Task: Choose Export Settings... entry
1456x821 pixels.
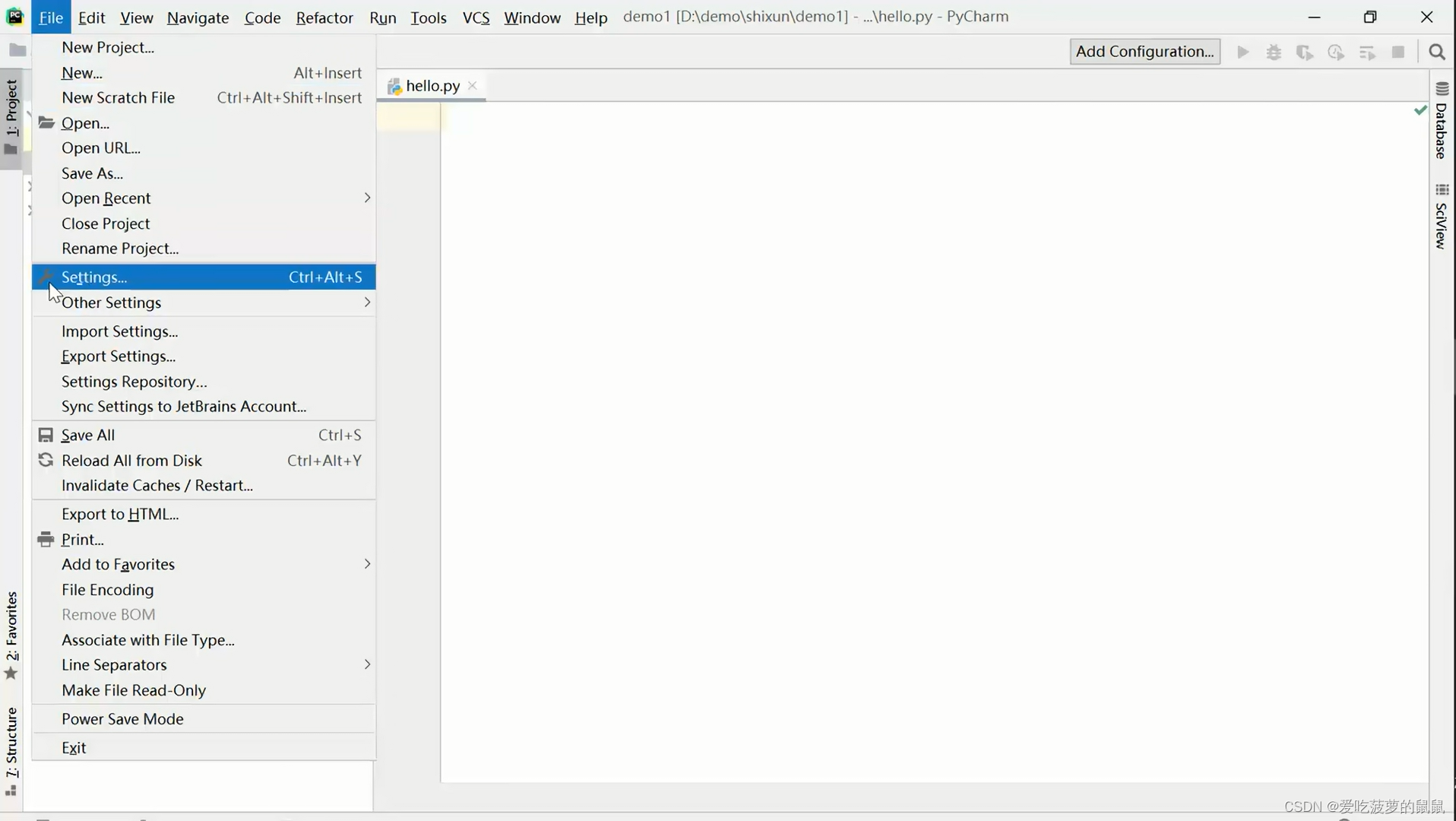Action: tap(204, 357)
